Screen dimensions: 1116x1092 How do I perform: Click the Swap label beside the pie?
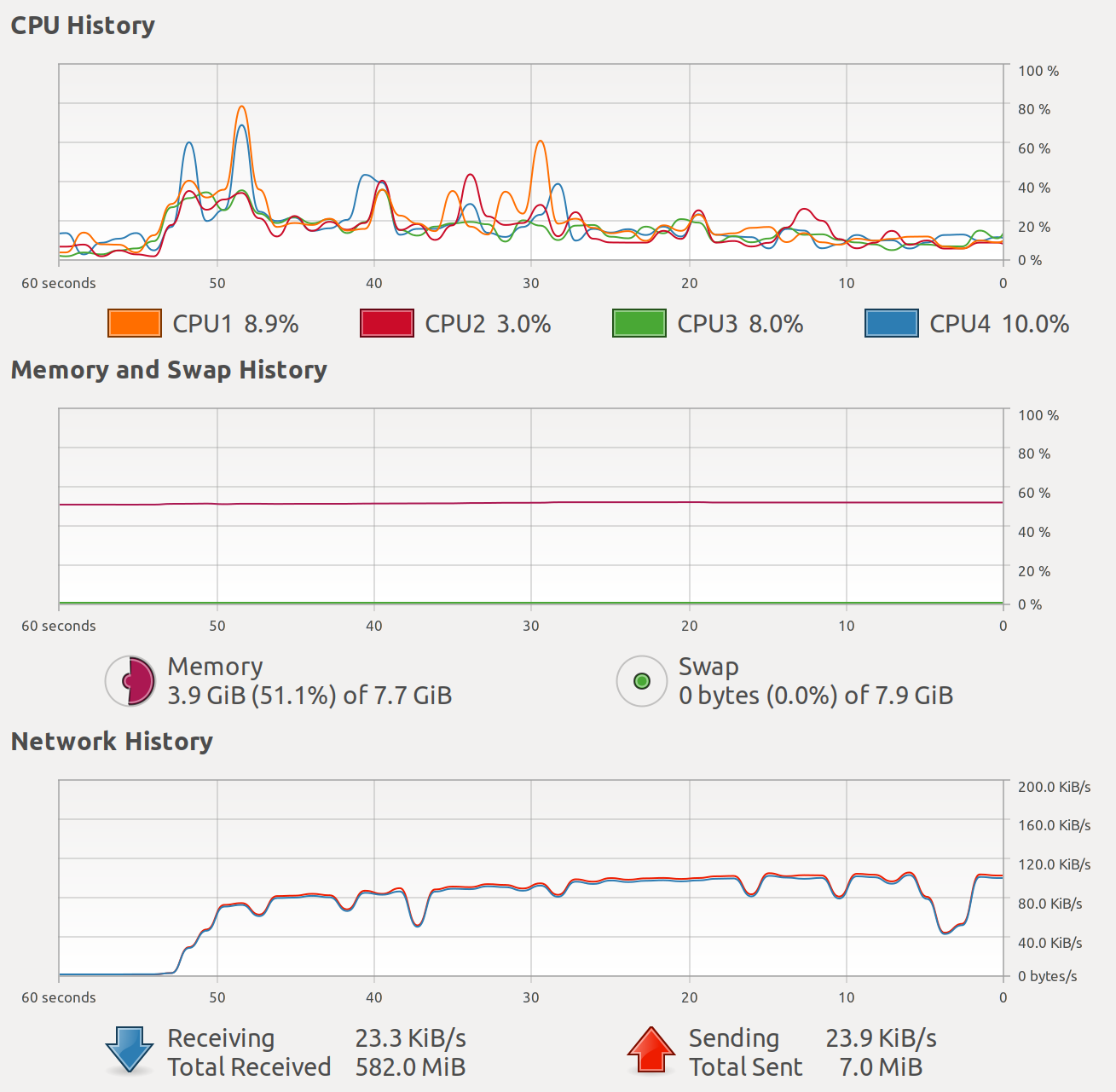click(708, 667)
